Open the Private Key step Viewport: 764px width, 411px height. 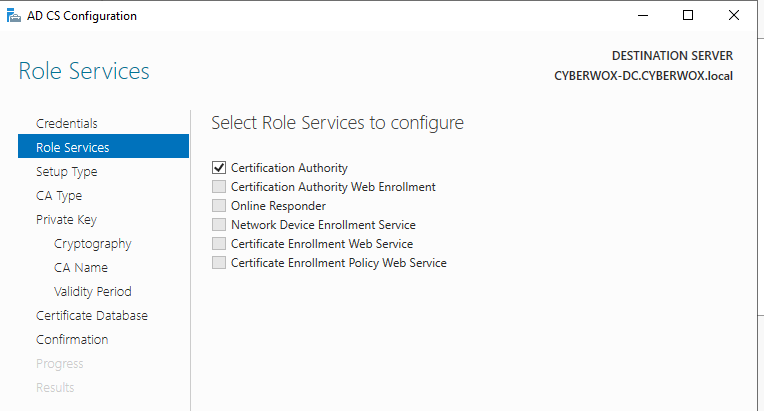pyautogui.click(x=66, y=220)
